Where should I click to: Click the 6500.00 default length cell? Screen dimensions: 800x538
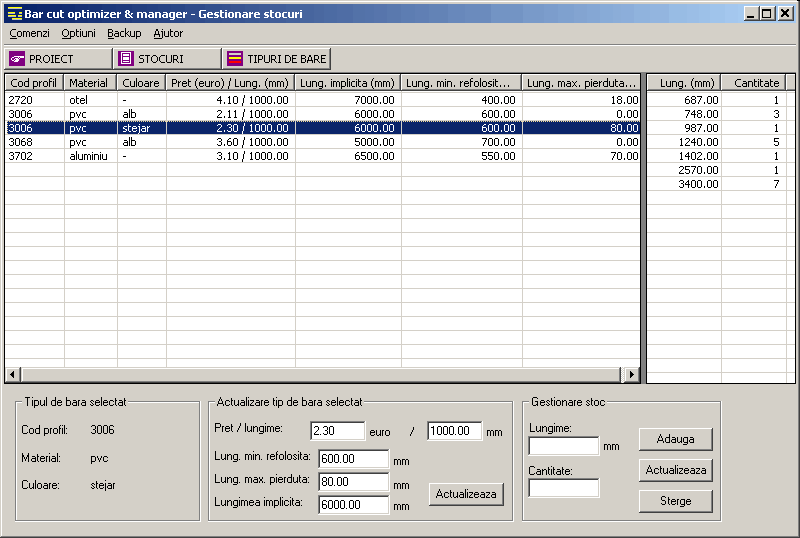pyautogui.click(x=348, y=156)
